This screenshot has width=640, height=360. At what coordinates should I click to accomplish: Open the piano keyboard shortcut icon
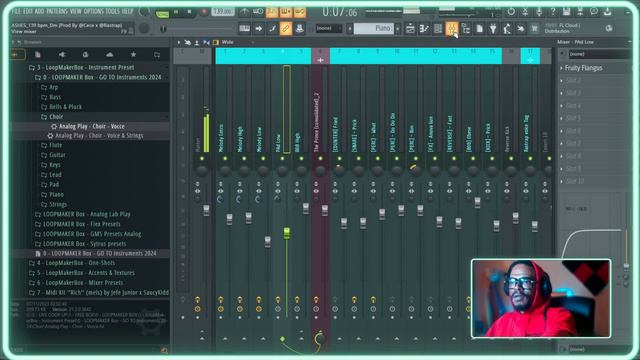pos(244,29)
